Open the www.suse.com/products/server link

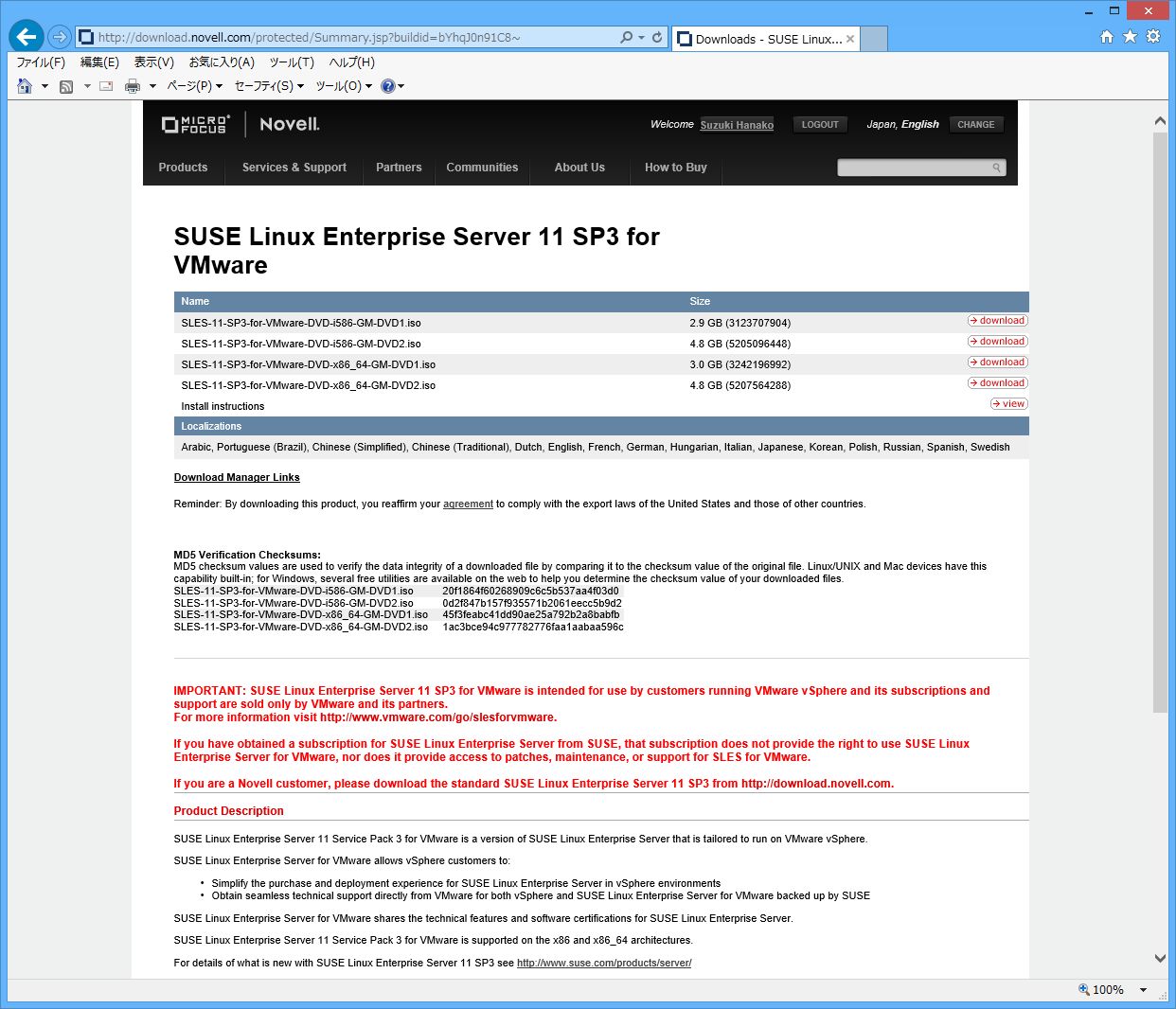(x=604, y=963)
